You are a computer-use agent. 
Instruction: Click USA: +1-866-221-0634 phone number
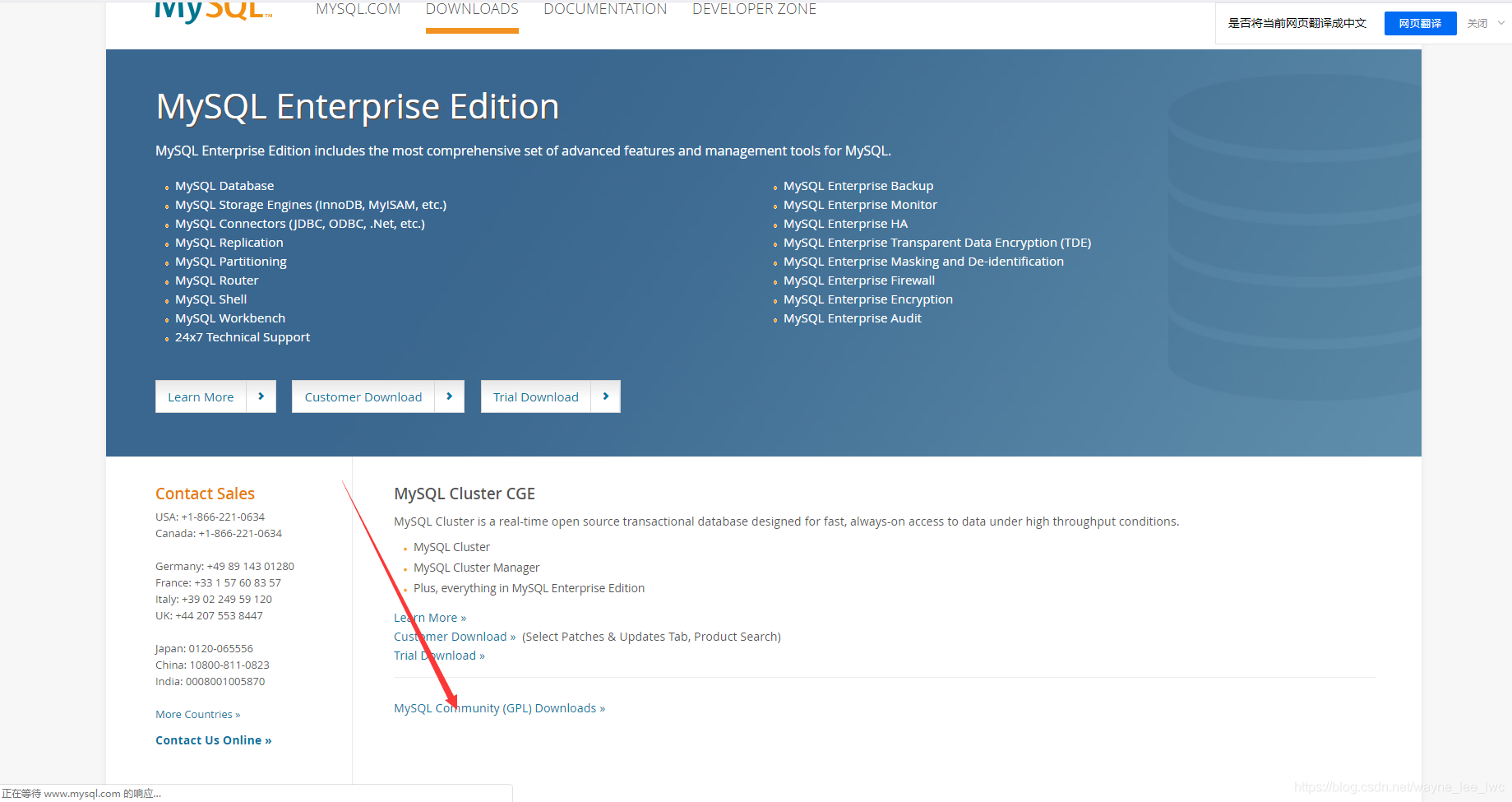[210, 517]
